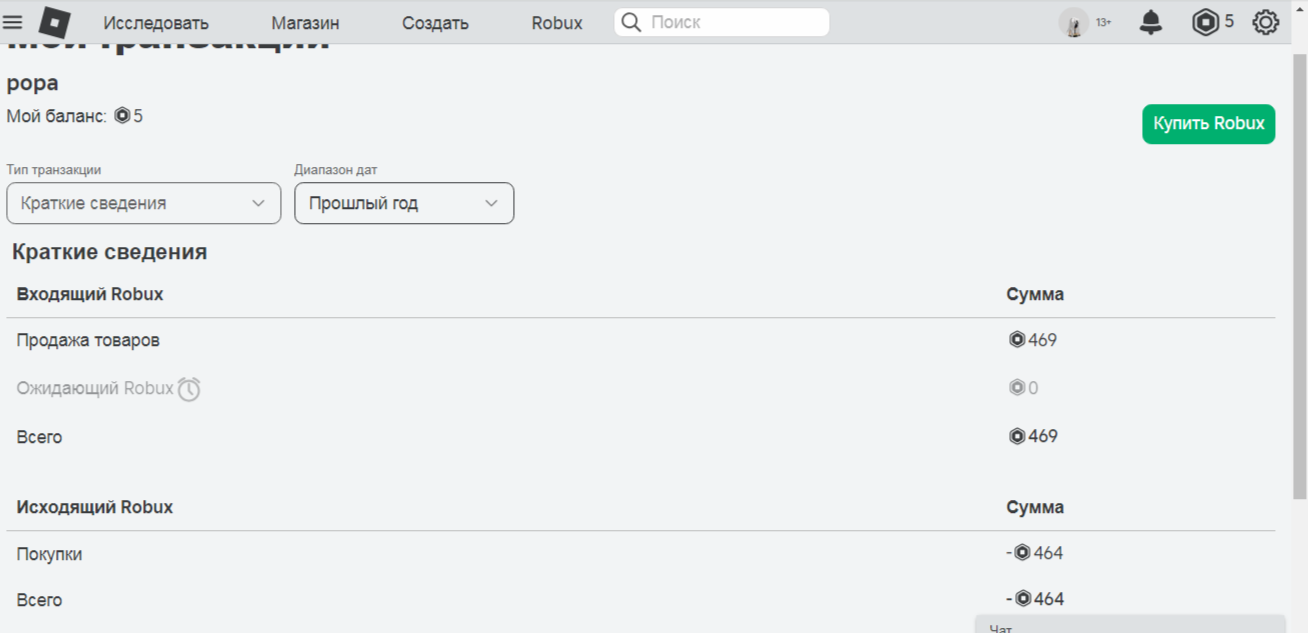Click the search magnifier icon

631,22
